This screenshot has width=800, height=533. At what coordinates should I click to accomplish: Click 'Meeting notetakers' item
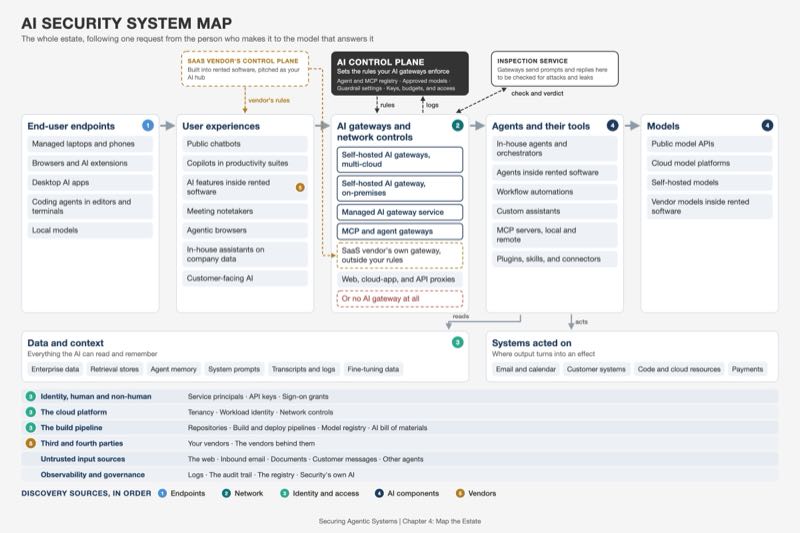click(245, 211)
